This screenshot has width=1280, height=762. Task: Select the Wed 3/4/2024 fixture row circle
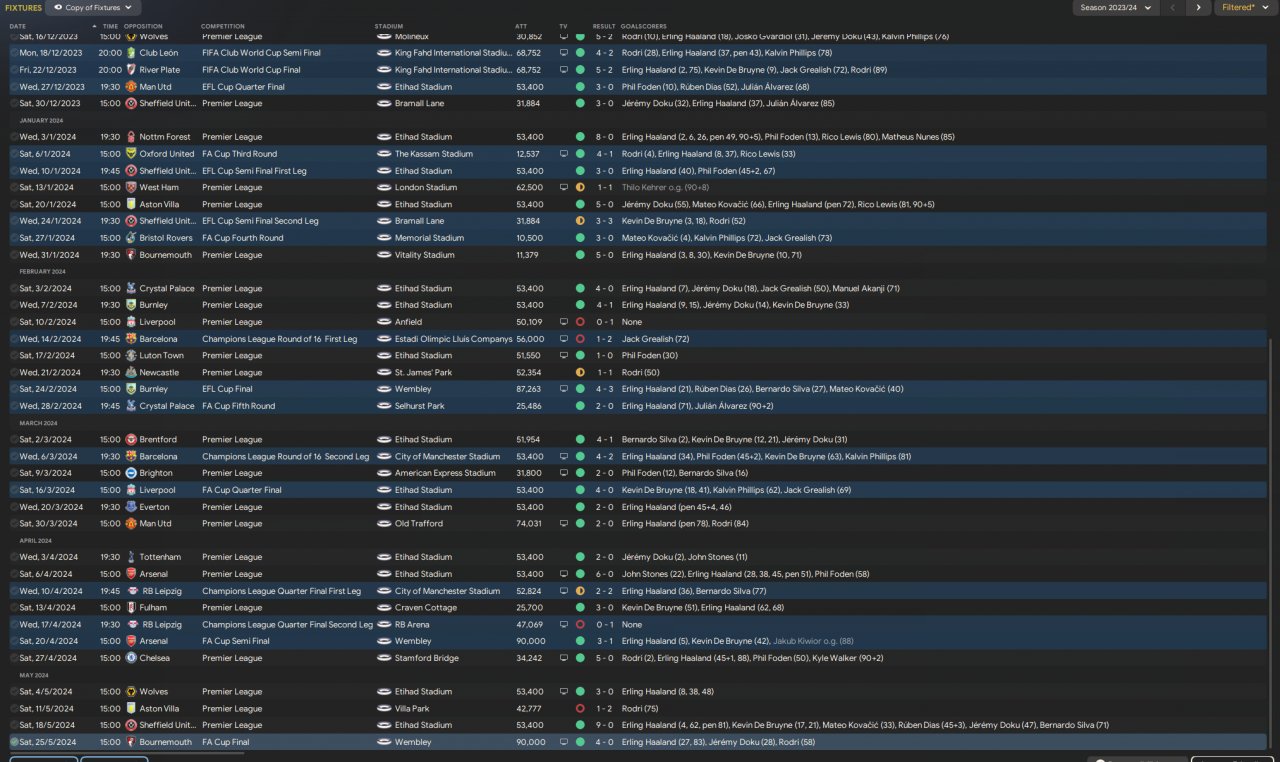pyautogui.click(x=14, y=557)
